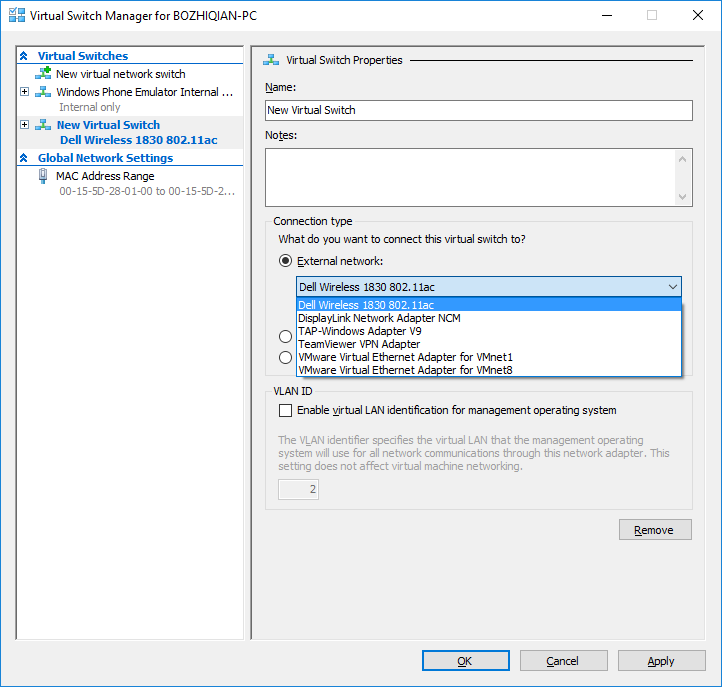The height and width of the screenshot is (687, 722).
Task: Choose Dell Wireless 1830 802.11ac from list
Action: click(489, 305)
